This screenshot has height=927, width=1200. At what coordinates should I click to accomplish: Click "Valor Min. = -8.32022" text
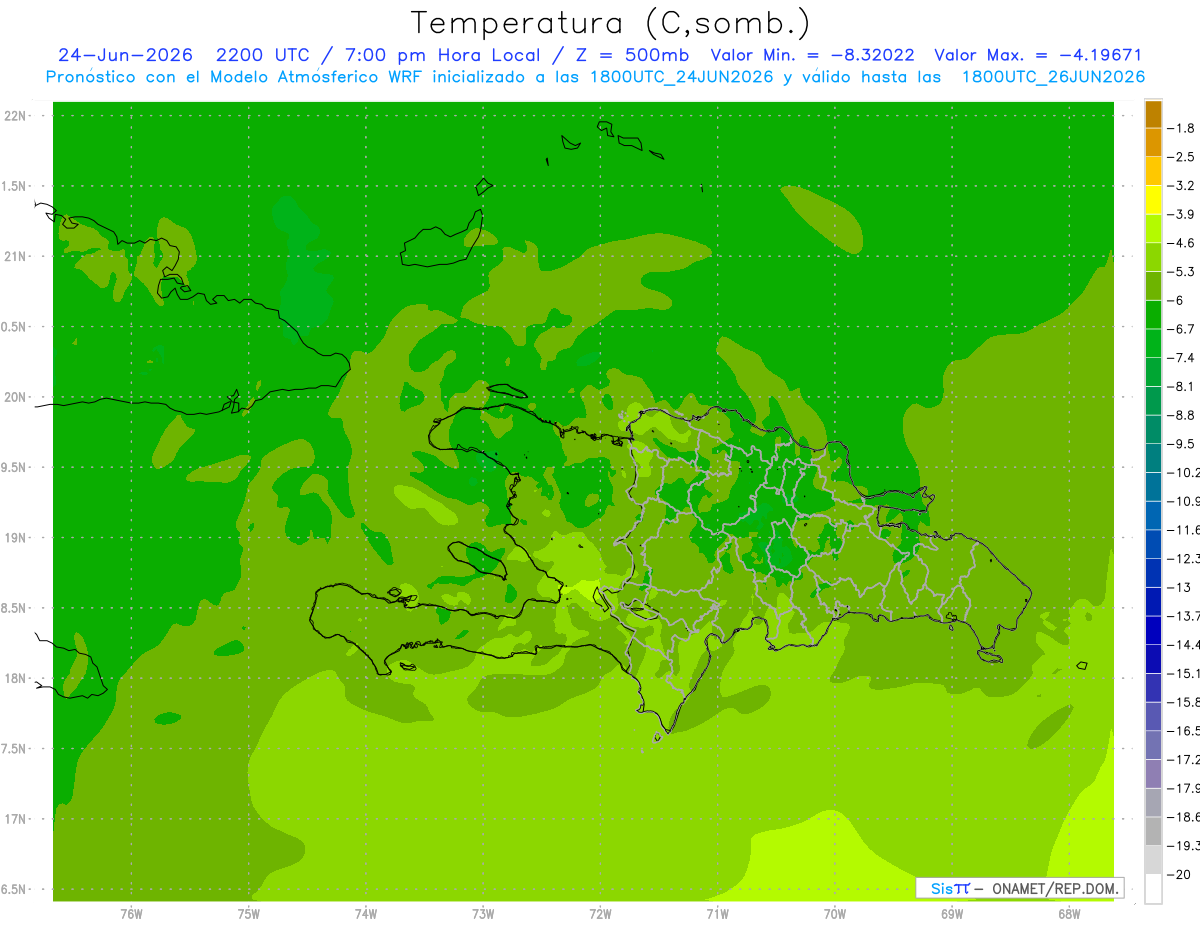812,55
